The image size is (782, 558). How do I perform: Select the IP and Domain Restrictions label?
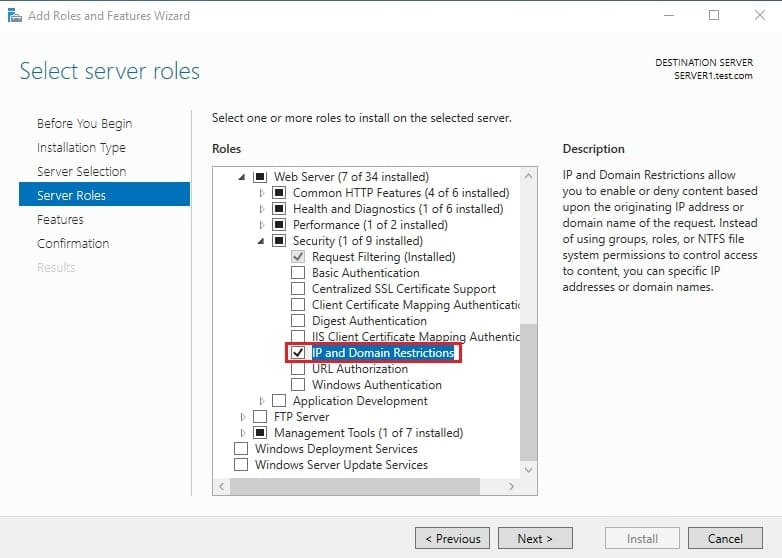[383, 353]
